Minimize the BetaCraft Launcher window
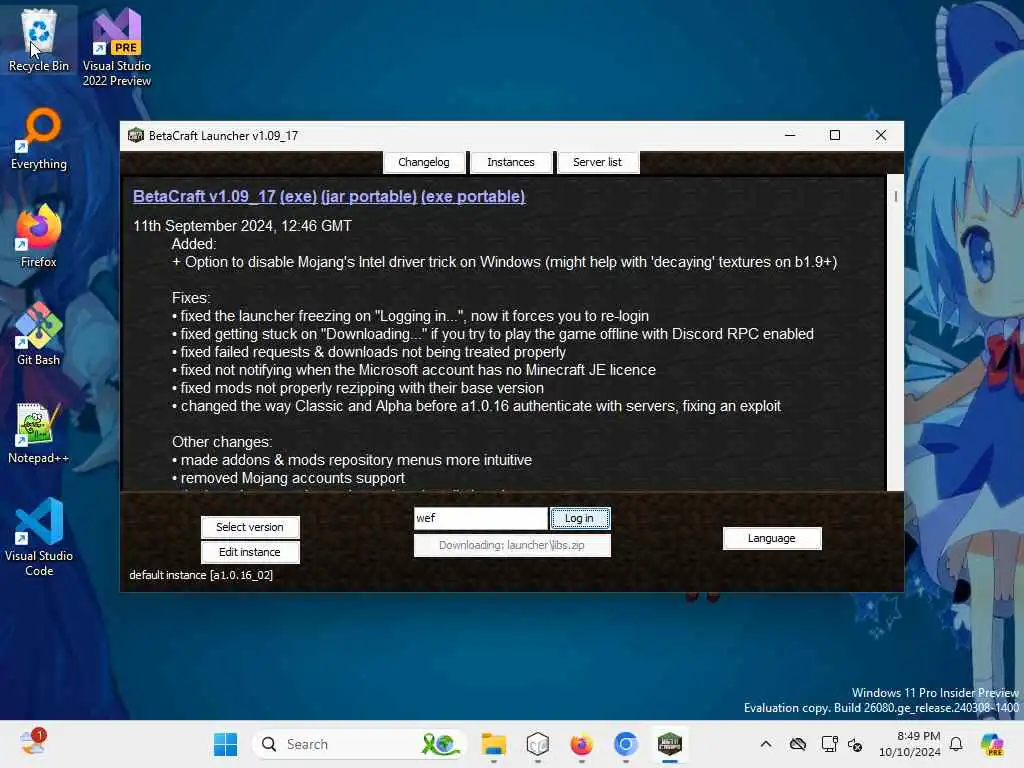Screen dimensions: 1024x768 [x=790, y=135]
